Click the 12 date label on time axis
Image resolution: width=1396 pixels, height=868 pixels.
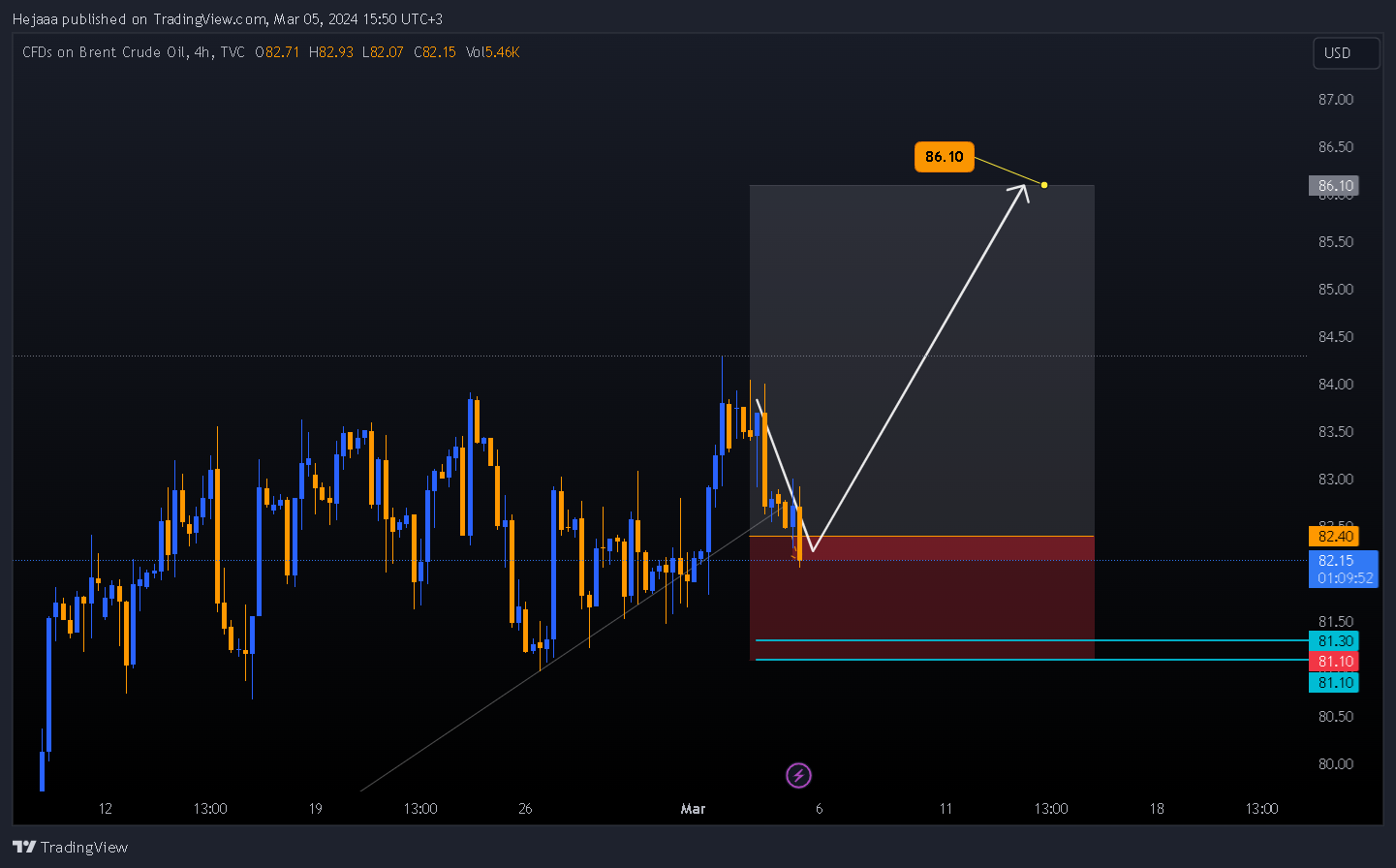point(105,808)
